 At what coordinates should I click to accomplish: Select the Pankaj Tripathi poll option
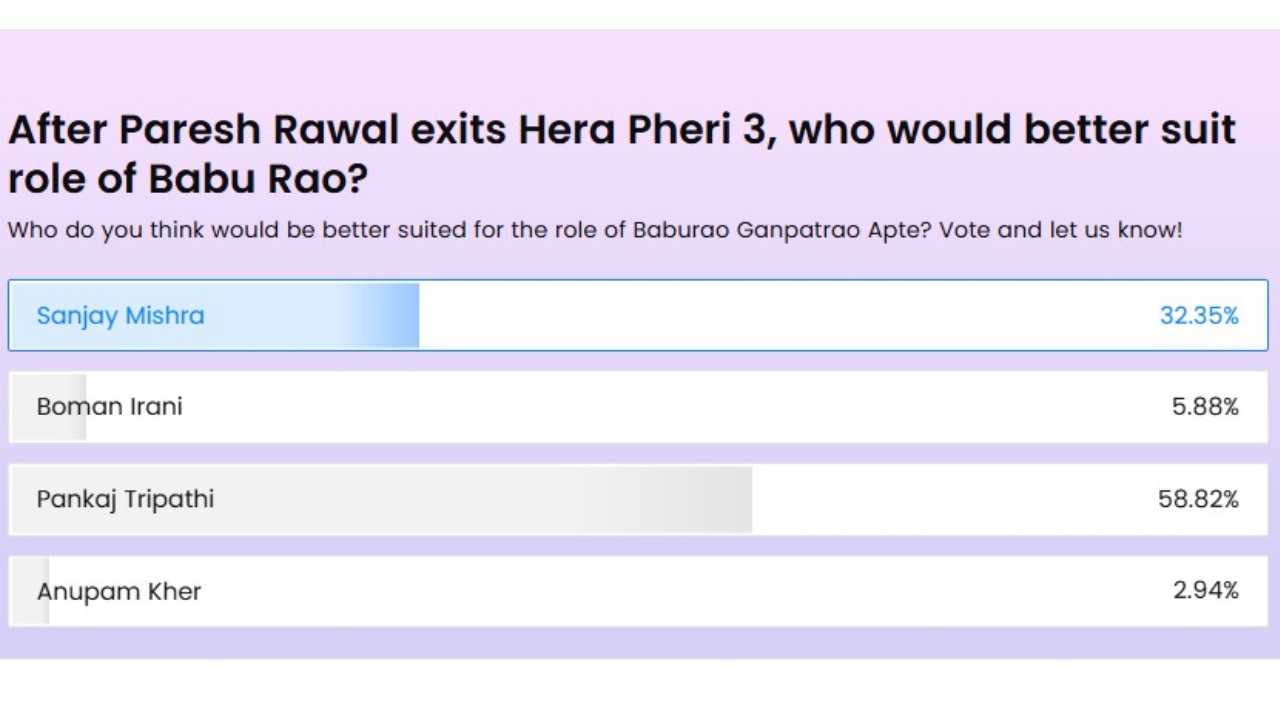(x=638, y=499)
